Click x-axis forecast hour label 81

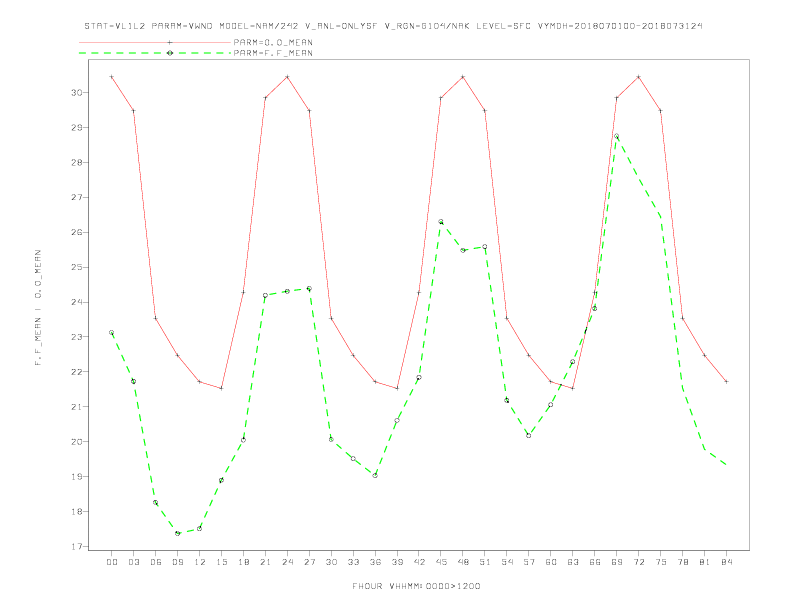[x=705, y=562]
